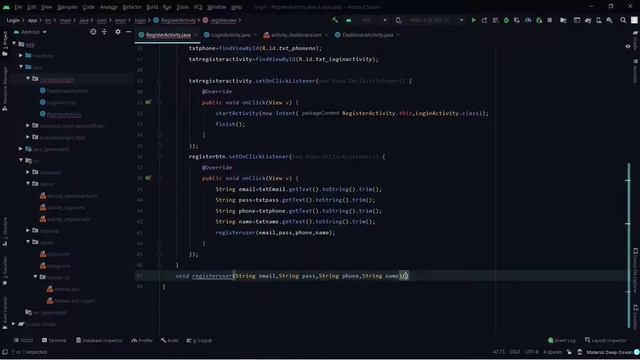Image resolution: width=640 pixels, height=360 pixels.
Task: Toggle Gradle tool window on right strip
Action: (636, 40)
